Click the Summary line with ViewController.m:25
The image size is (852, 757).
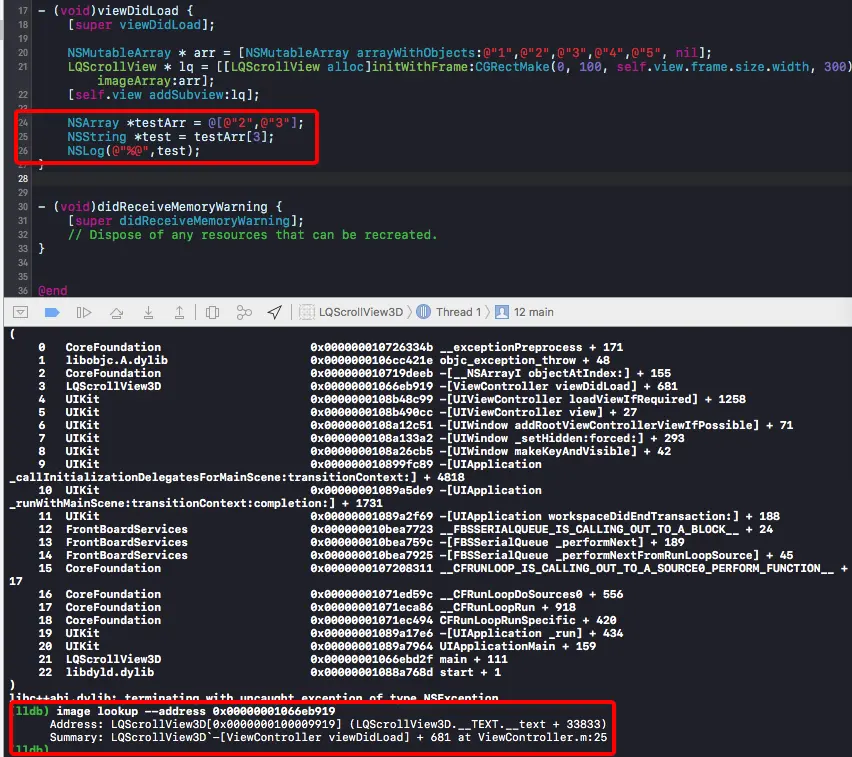pos(328,737)
